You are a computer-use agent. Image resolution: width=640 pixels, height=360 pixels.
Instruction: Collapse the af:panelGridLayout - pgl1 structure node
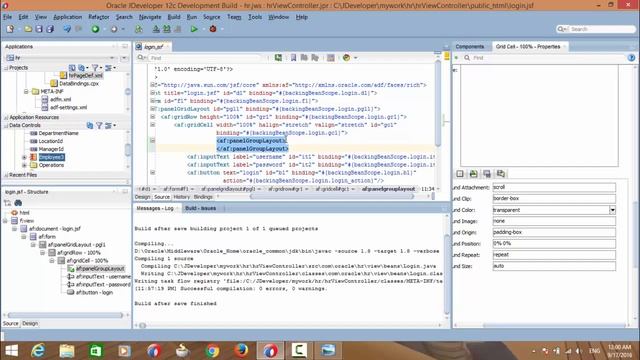[33, 245]
